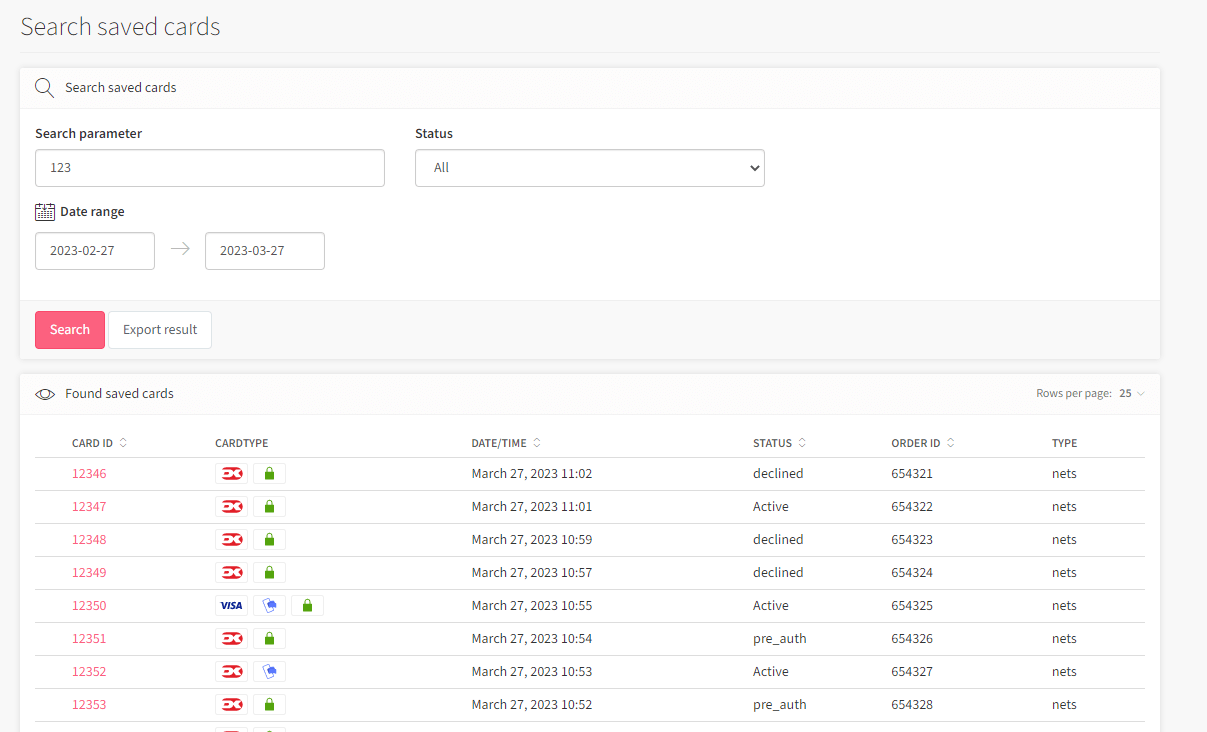Viewport: 1207px width, 732px height.
Task: Select order ID 654325 entry
Action: [x=911, y=605]
